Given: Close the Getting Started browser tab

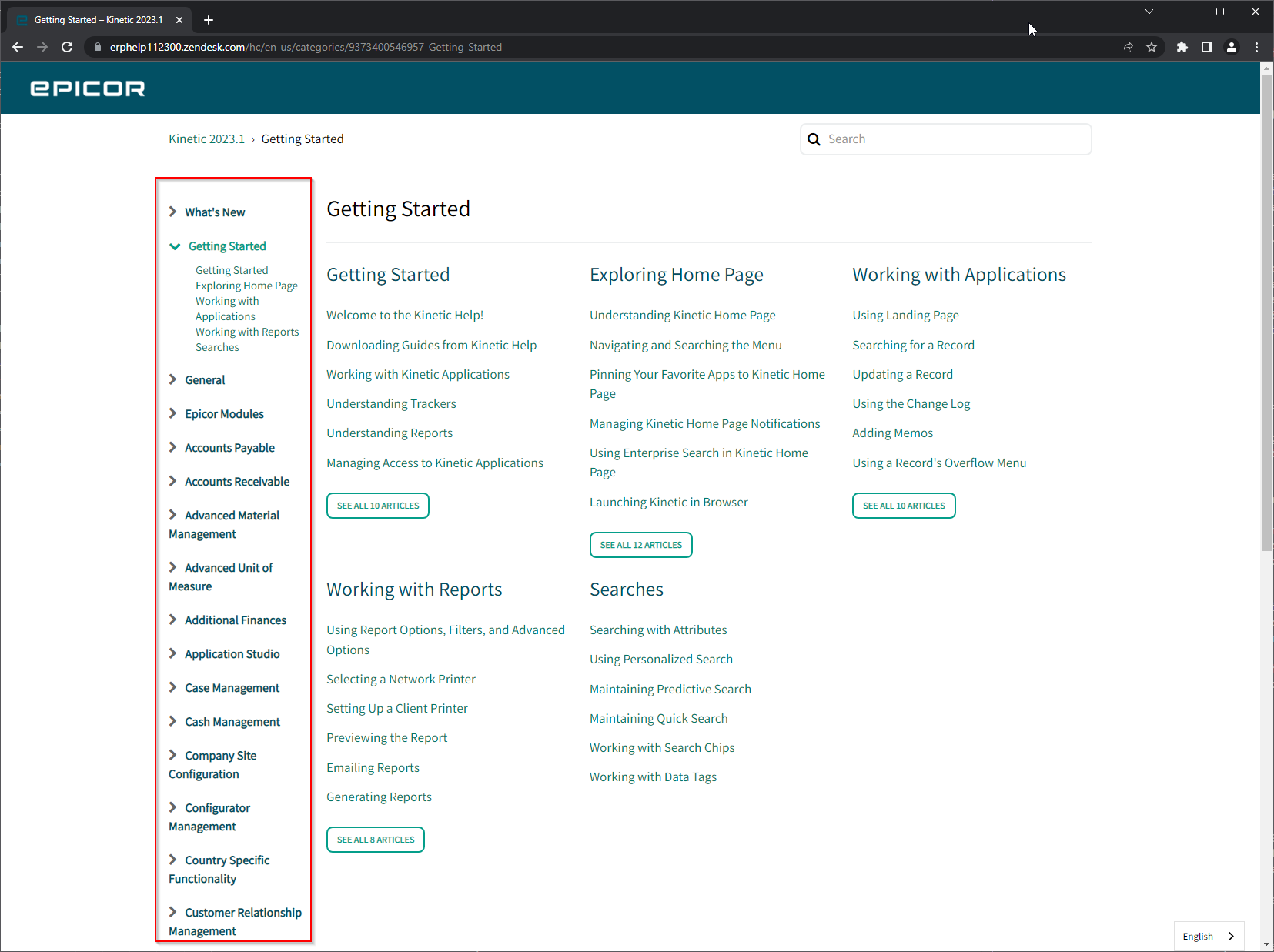Looking at the screenshot, I should (x=179, y=20).
